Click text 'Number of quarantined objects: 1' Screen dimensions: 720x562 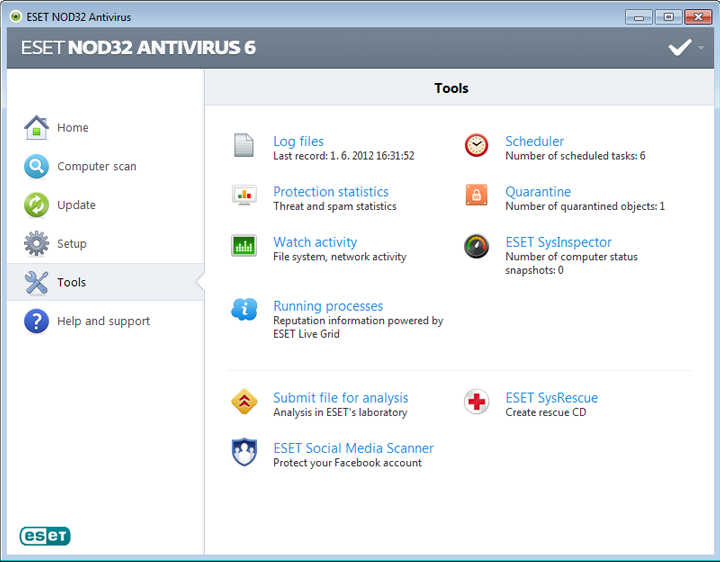pos(585,207)
